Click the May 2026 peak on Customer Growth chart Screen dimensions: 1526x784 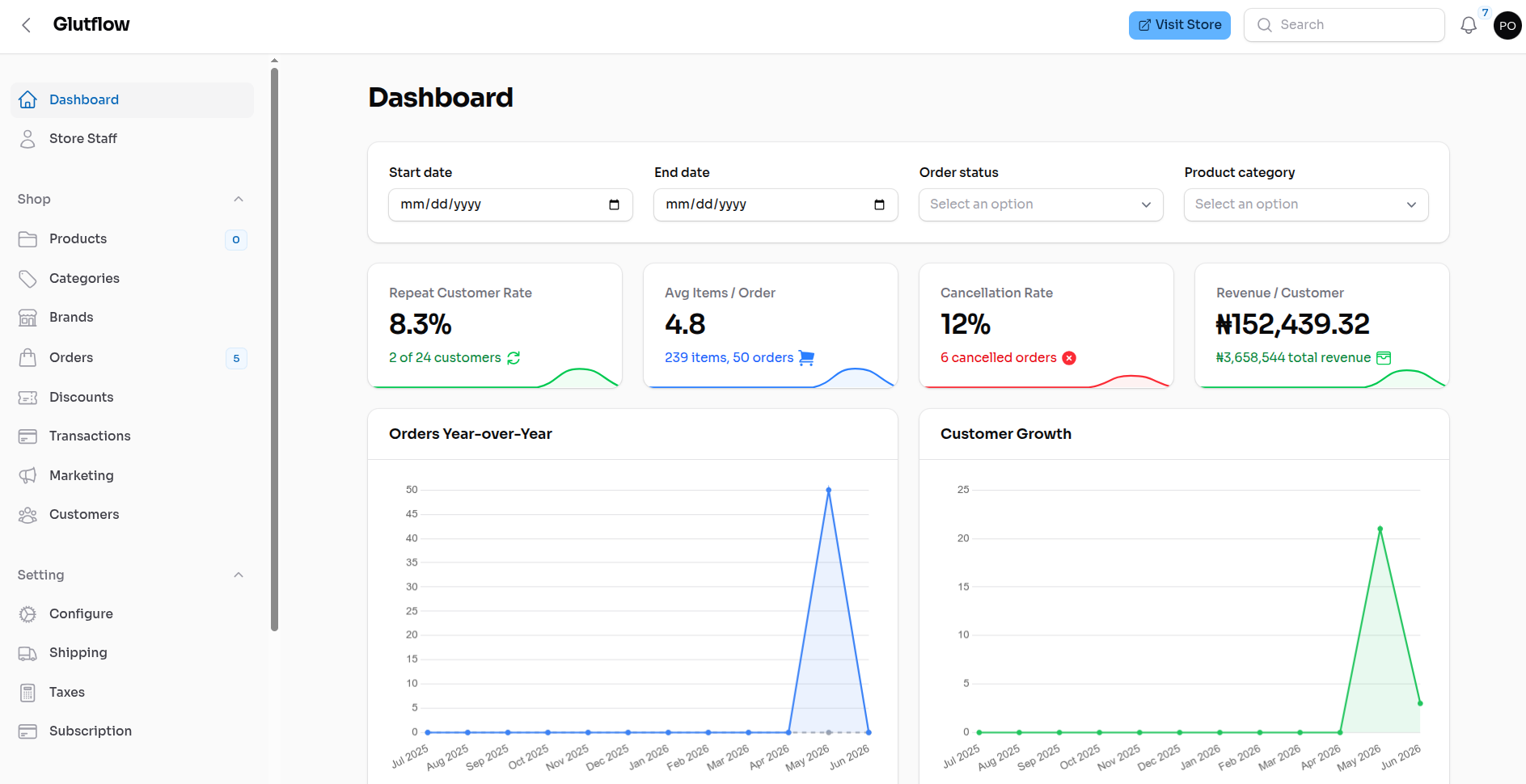pyautogui.click(x=1380, y=529)
